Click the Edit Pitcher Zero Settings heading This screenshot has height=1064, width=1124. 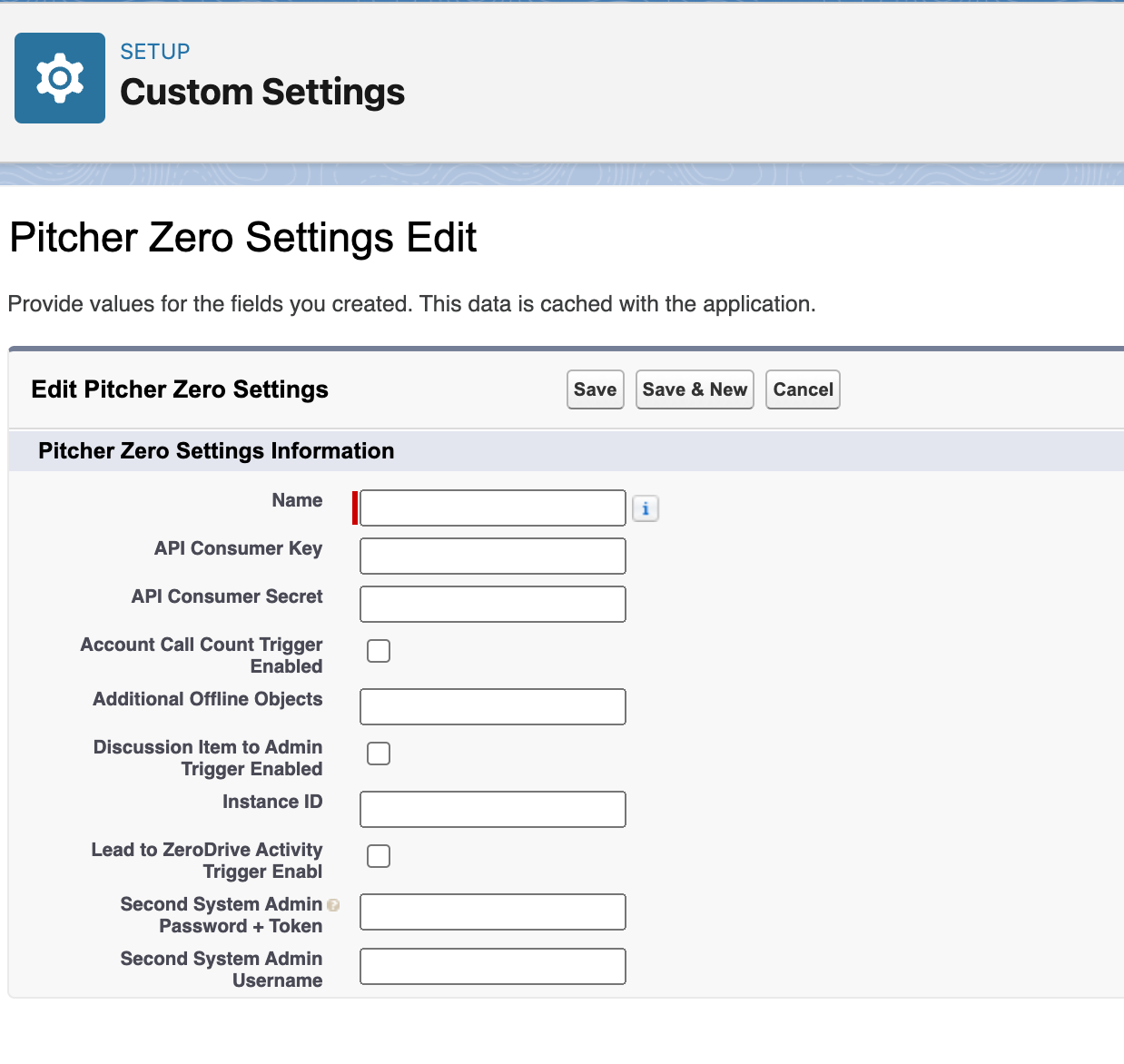click(180, 389)
